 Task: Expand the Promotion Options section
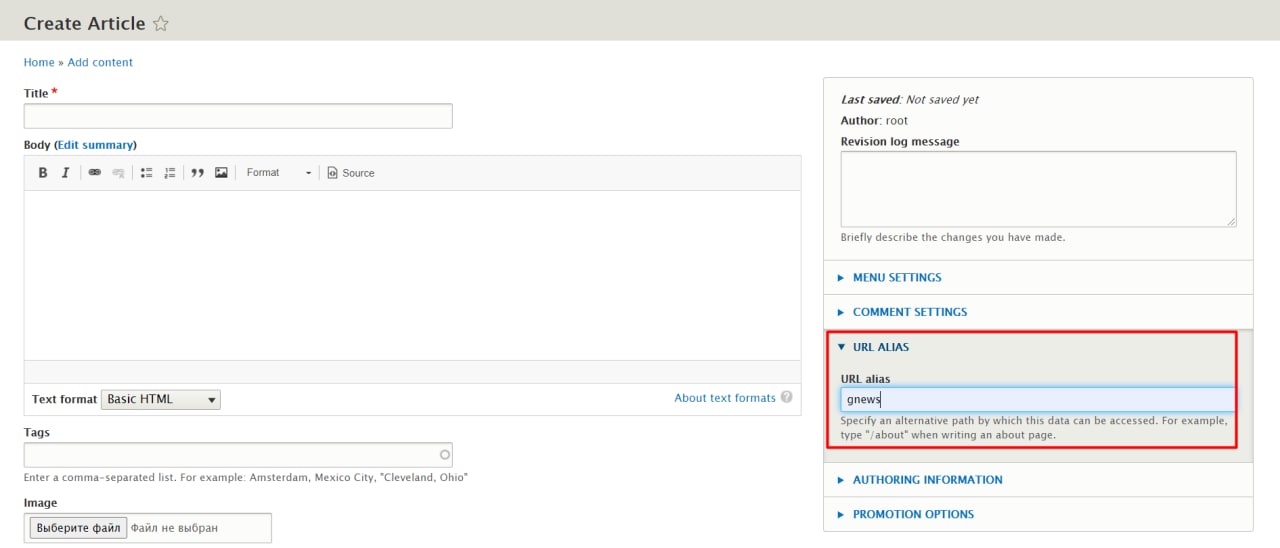click(x=912, y=514)
